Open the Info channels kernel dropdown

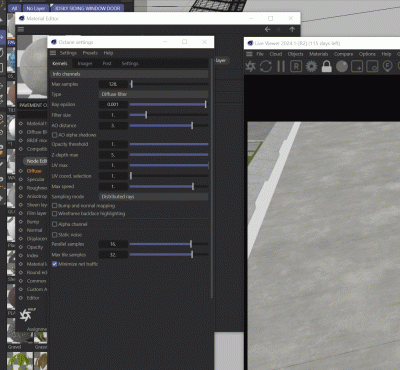pyautogui.click(x=130, y=74)
